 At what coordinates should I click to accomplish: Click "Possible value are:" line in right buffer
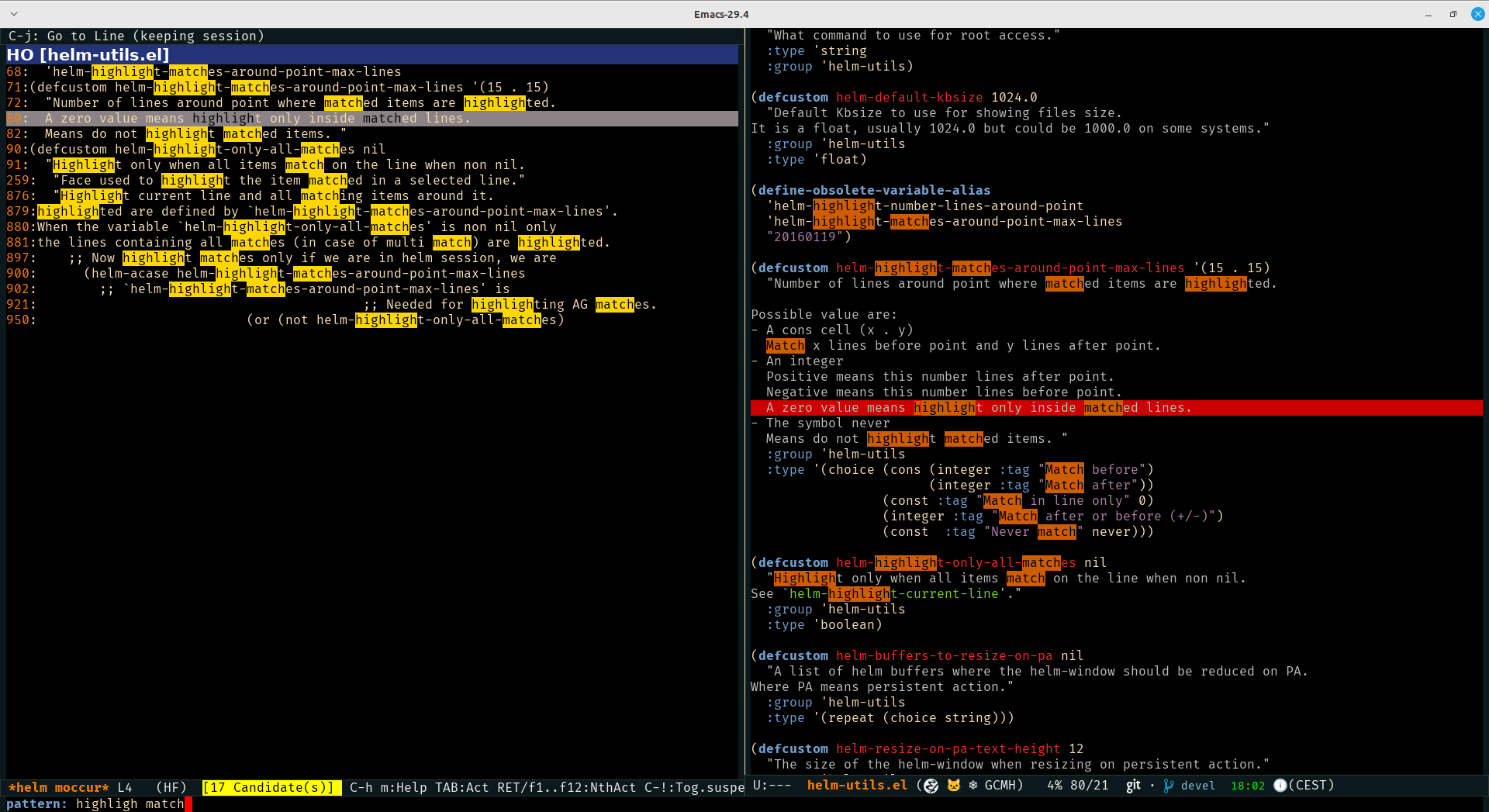pos(824,314)
